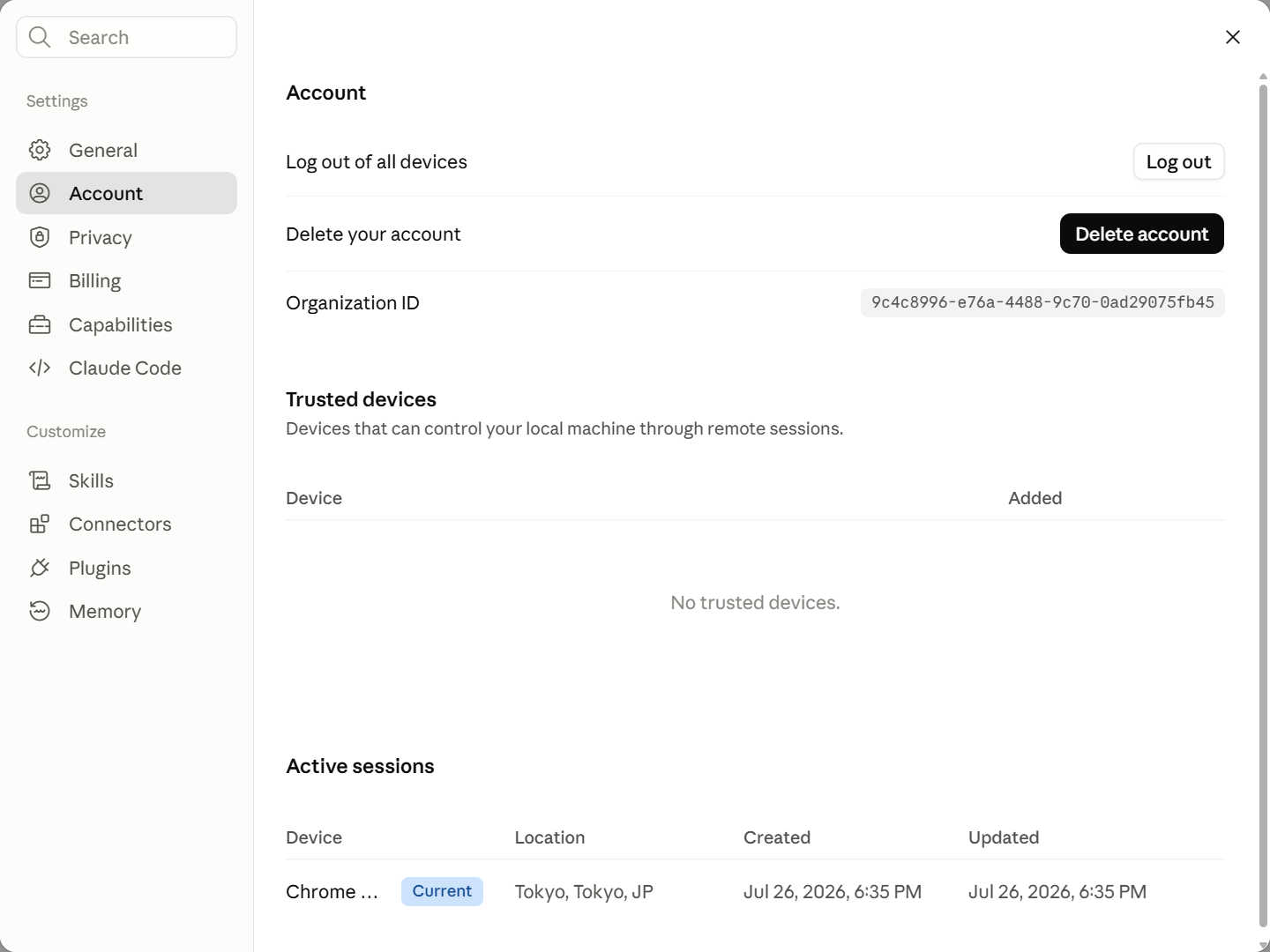Click the Memory icon in sidebar

coord(40,611)
